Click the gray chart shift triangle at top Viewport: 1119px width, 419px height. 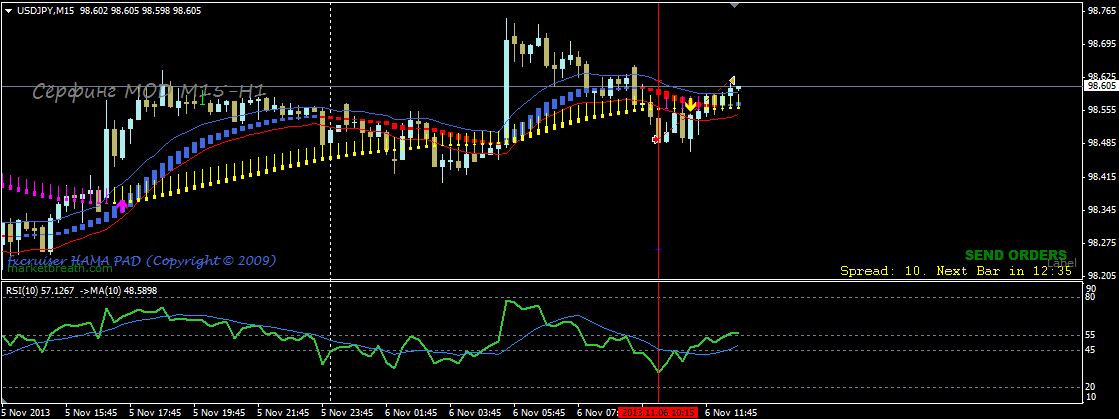735,5
